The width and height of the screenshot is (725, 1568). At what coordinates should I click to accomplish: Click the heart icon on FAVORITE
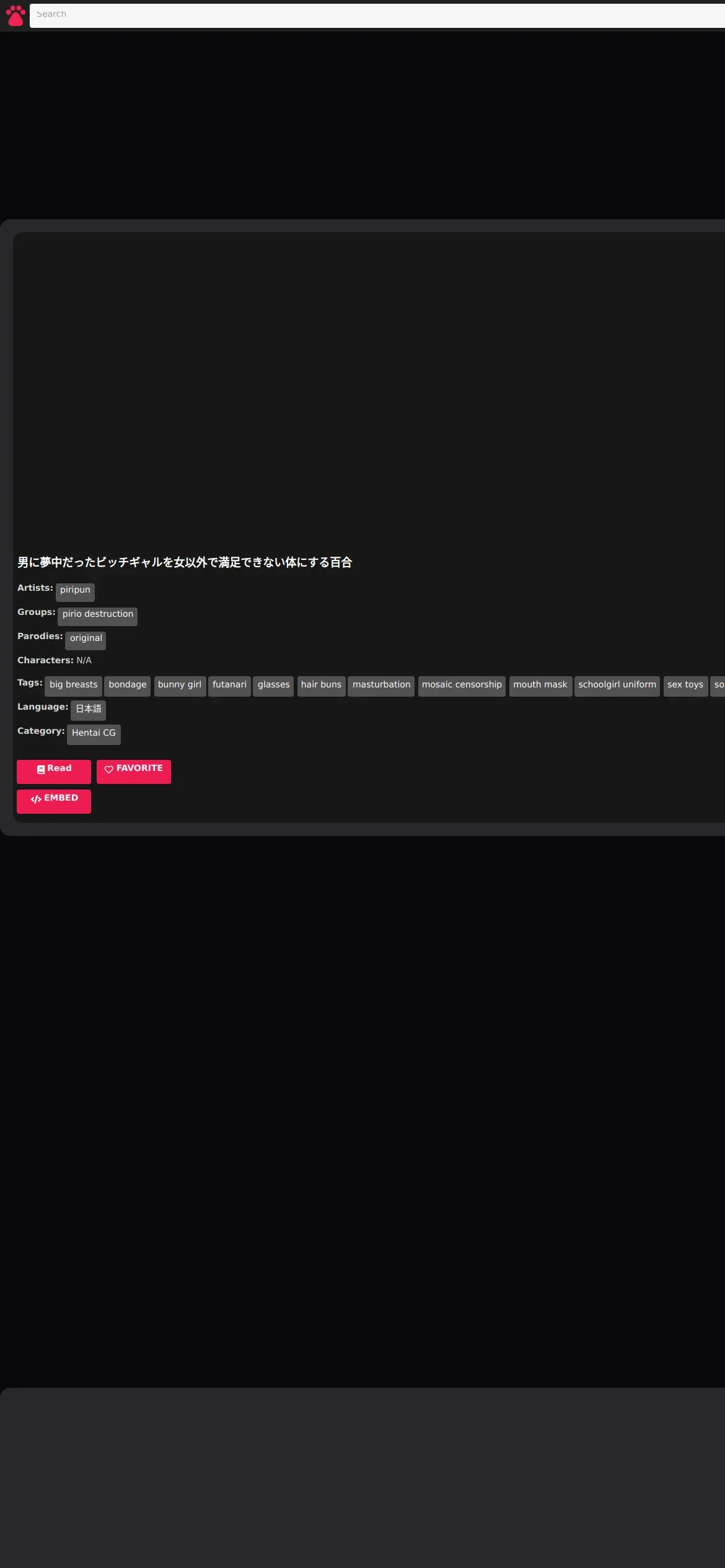(x=109, y=769)
